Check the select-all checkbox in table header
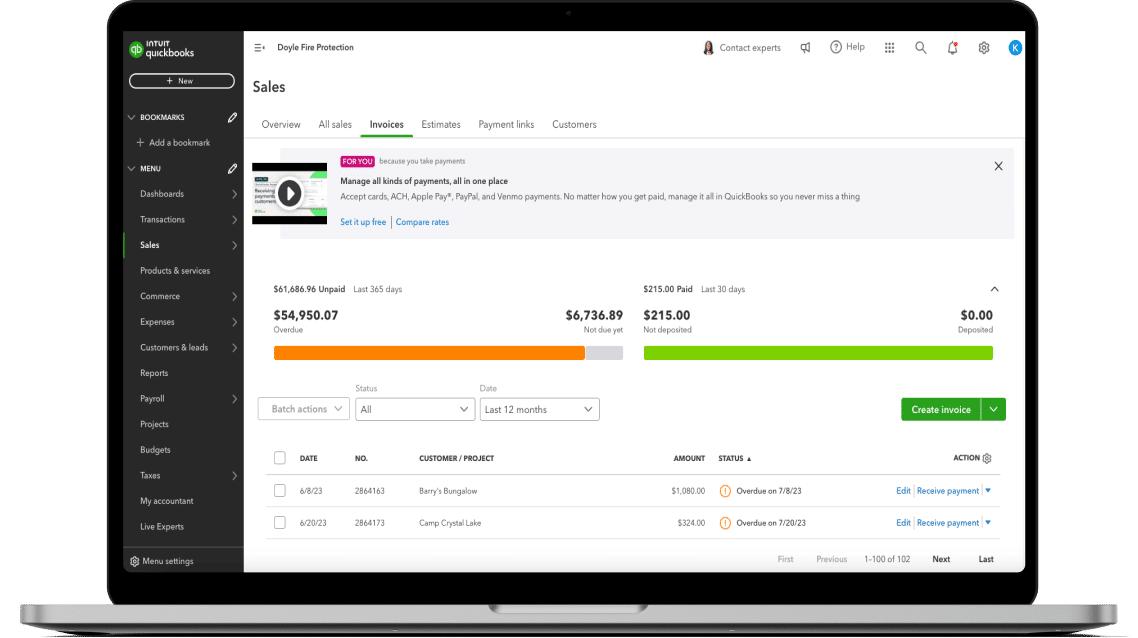 tap(280, 458)
